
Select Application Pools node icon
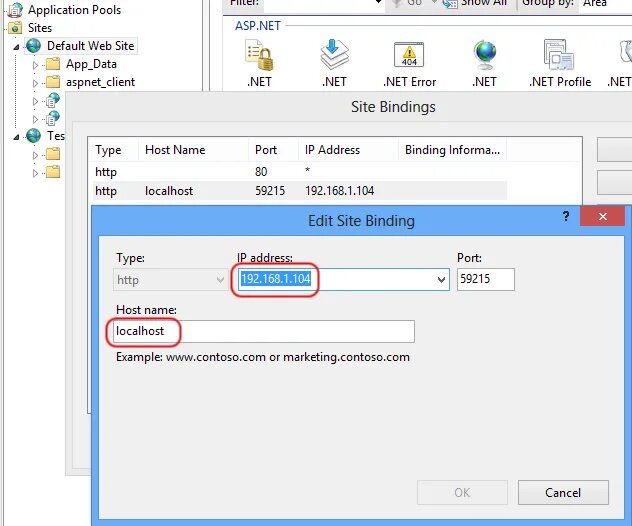tap(15, 10)
